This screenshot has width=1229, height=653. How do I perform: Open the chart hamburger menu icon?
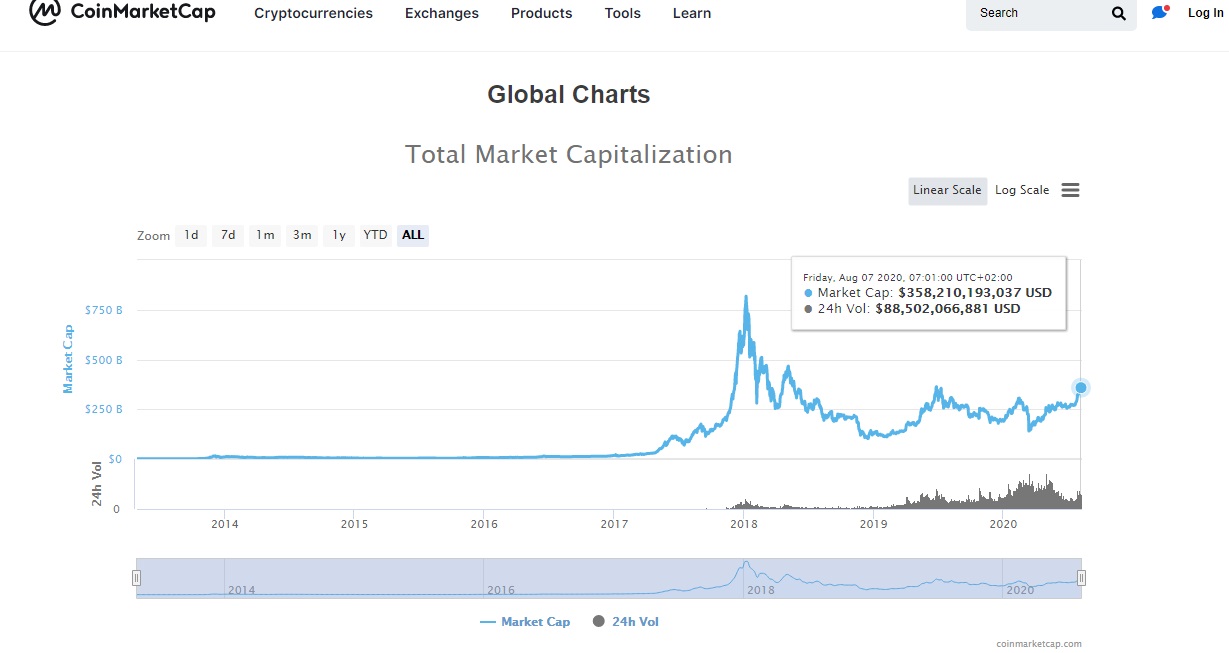[1070, 190]
